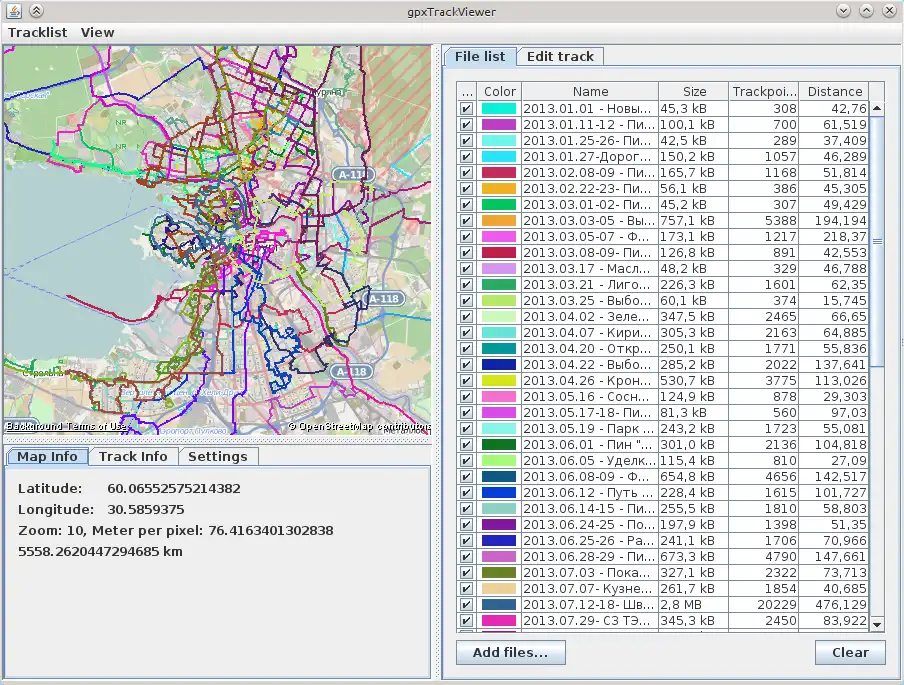Open the Settings tab
904x685 pixels.
point(217,456)
